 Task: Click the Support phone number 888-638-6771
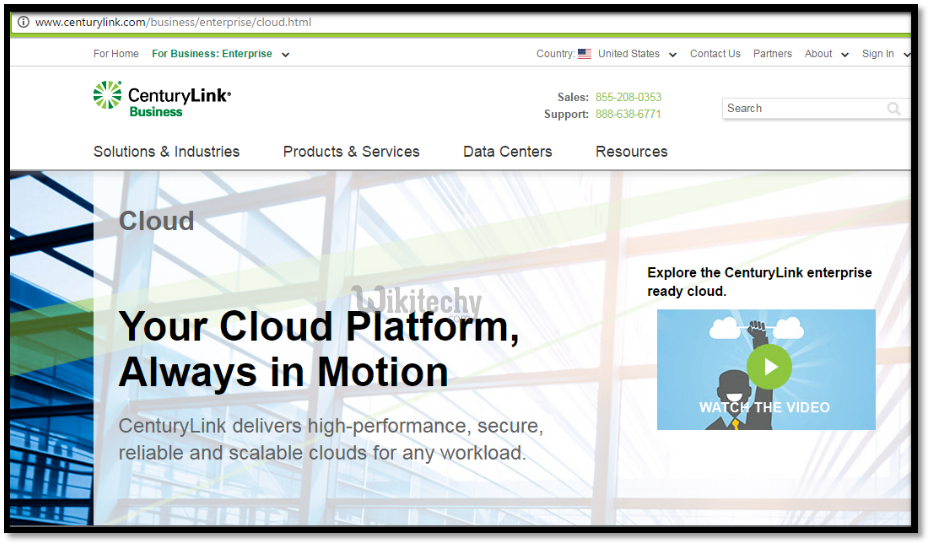tap(628, 114)
